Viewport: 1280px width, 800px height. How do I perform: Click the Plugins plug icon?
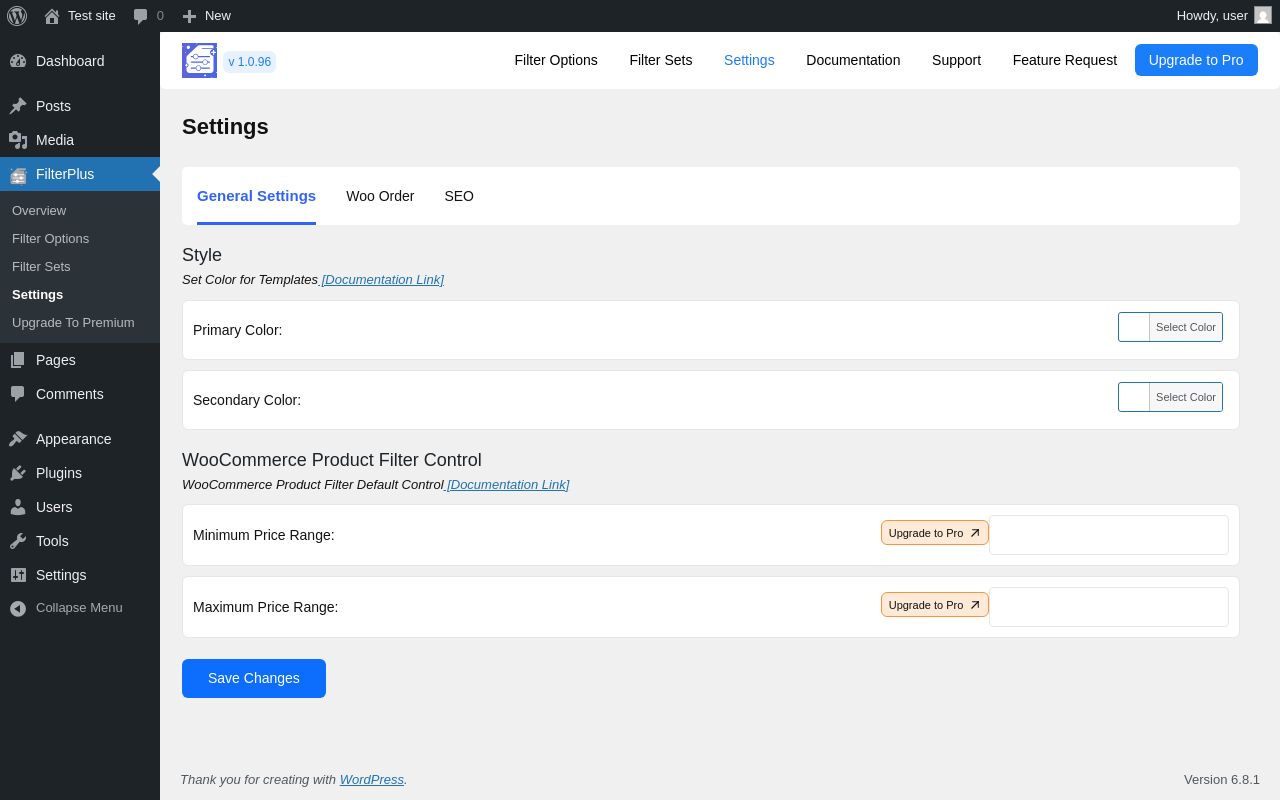tap(18, 473)
